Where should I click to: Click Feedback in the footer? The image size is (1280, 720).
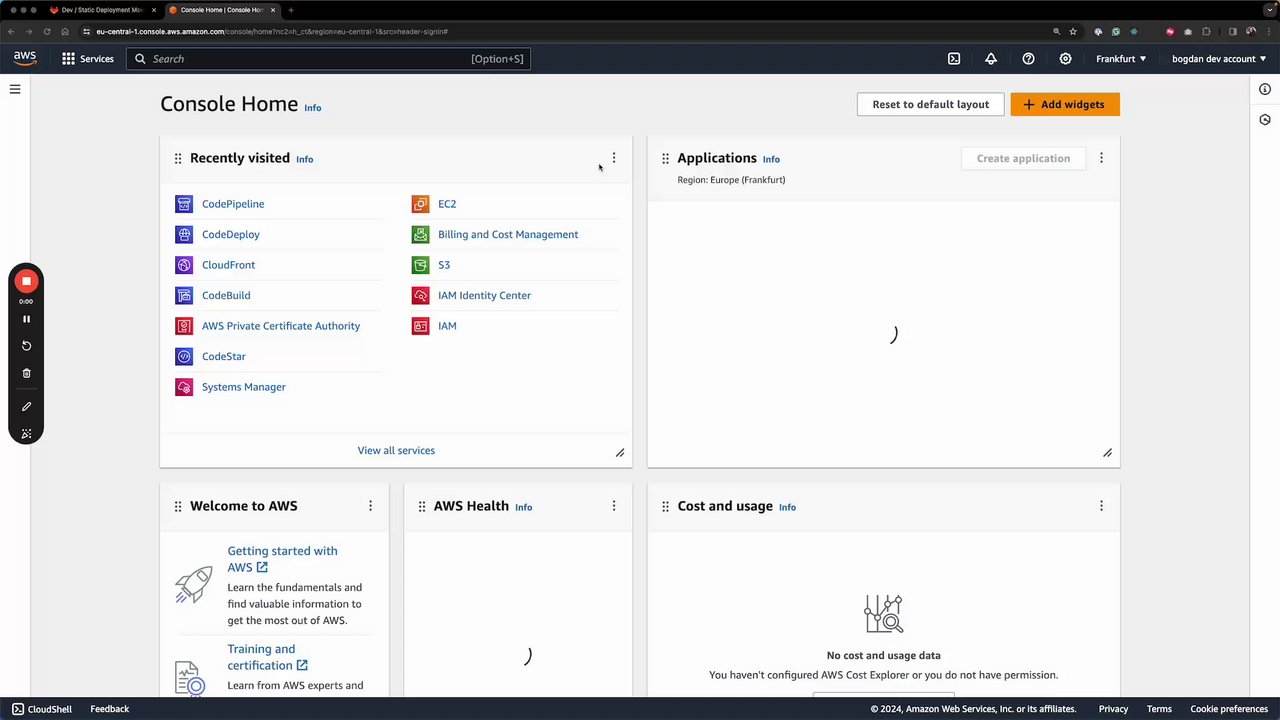[x=110, y=709]
